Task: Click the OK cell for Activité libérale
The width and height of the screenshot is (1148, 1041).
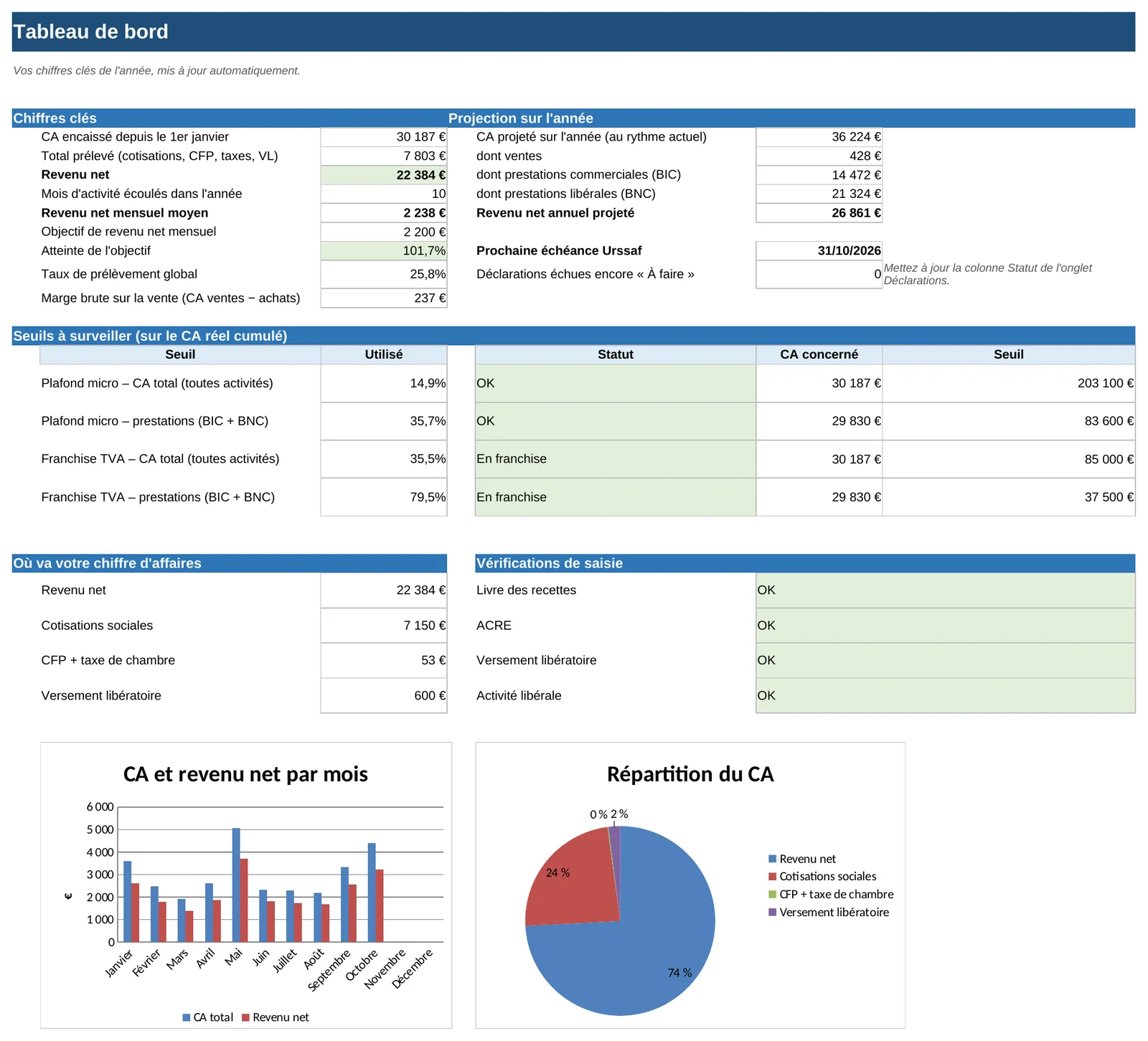Action: point(946,696)
